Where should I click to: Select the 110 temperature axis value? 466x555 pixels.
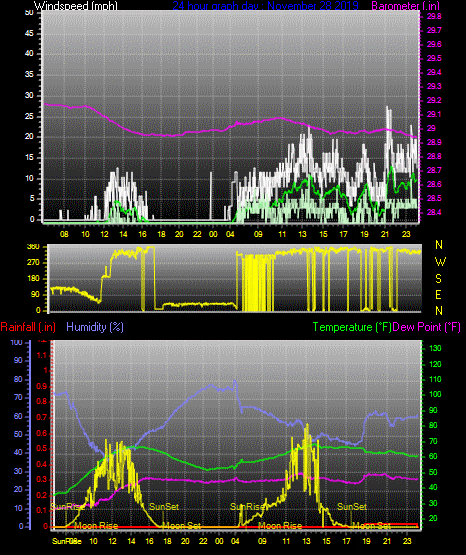tap(435, 379)
